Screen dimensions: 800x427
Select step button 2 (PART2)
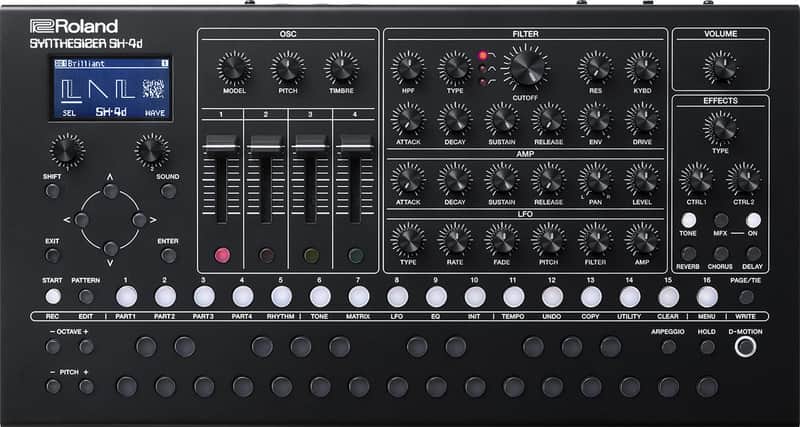point(165,296)
